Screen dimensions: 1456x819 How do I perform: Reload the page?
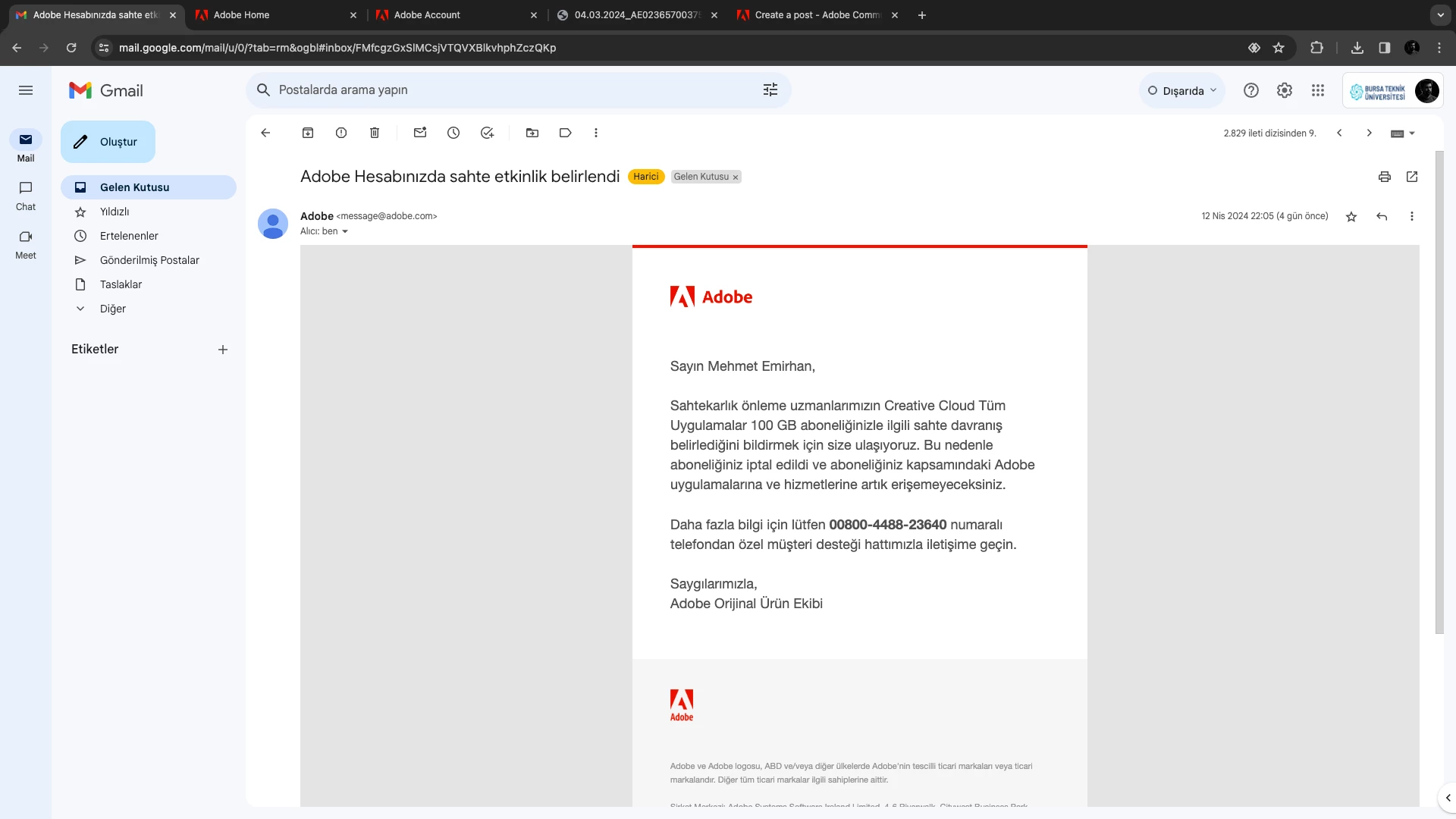(71, 48)
